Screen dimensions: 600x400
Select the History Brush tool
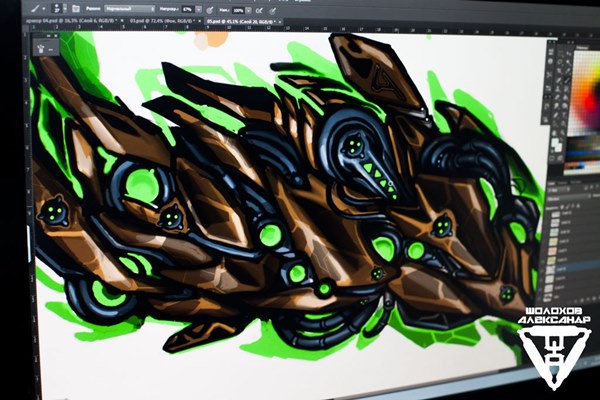click(x=566, y=89)
